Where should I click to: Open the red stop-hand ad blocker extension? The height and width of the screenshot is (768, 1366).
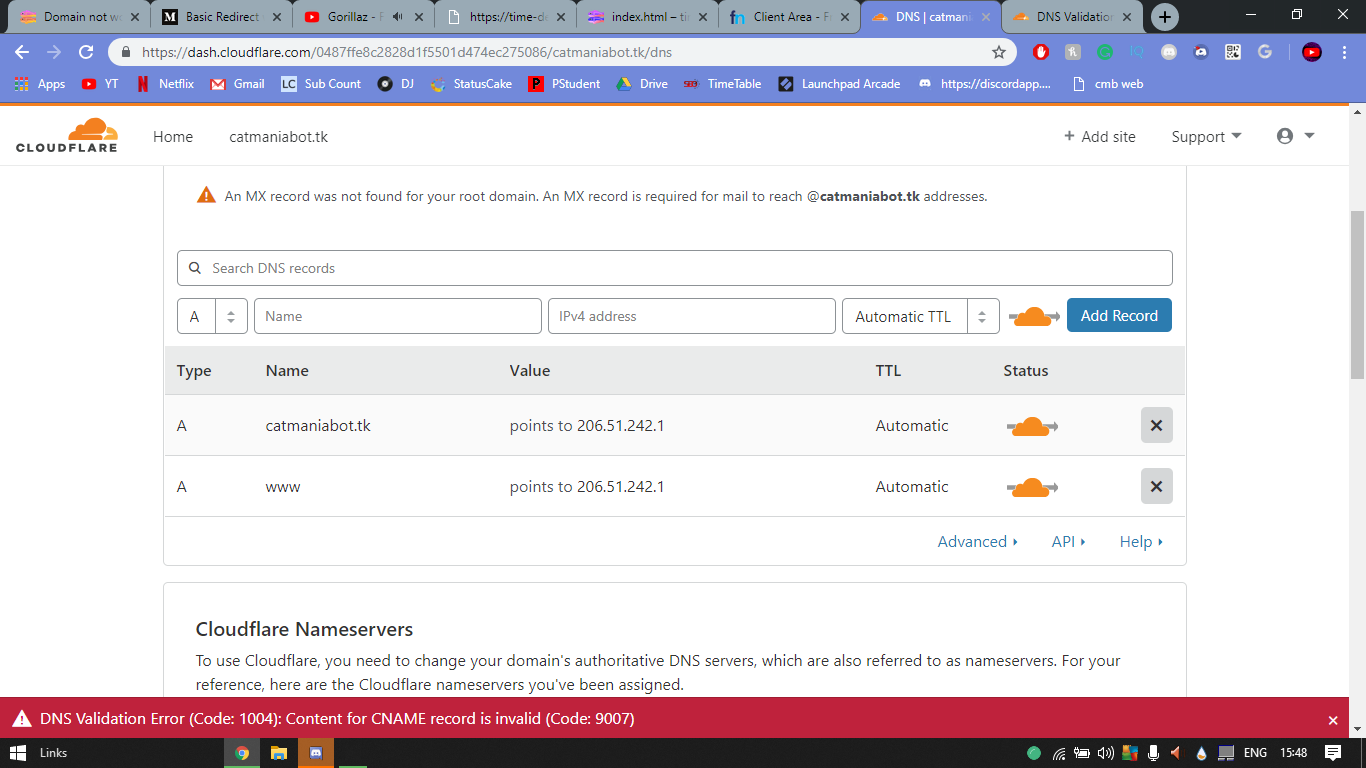coord(1041,52)
